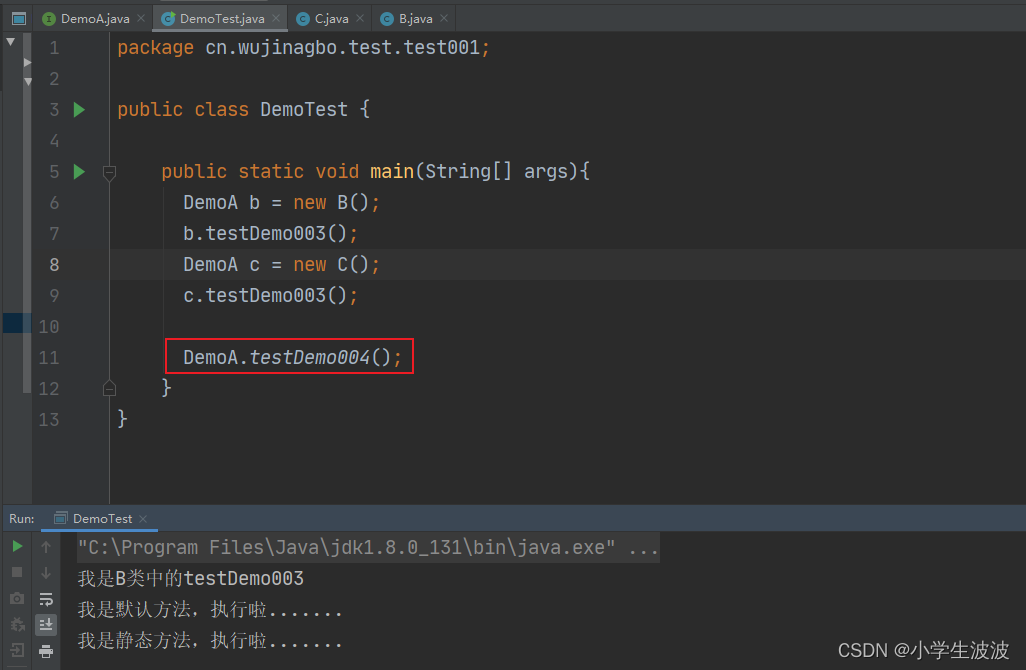This screenshot has height=670, width=1026.
Task: Click 'public class DemoTest {' line
Action: click(x=243, y=109)
